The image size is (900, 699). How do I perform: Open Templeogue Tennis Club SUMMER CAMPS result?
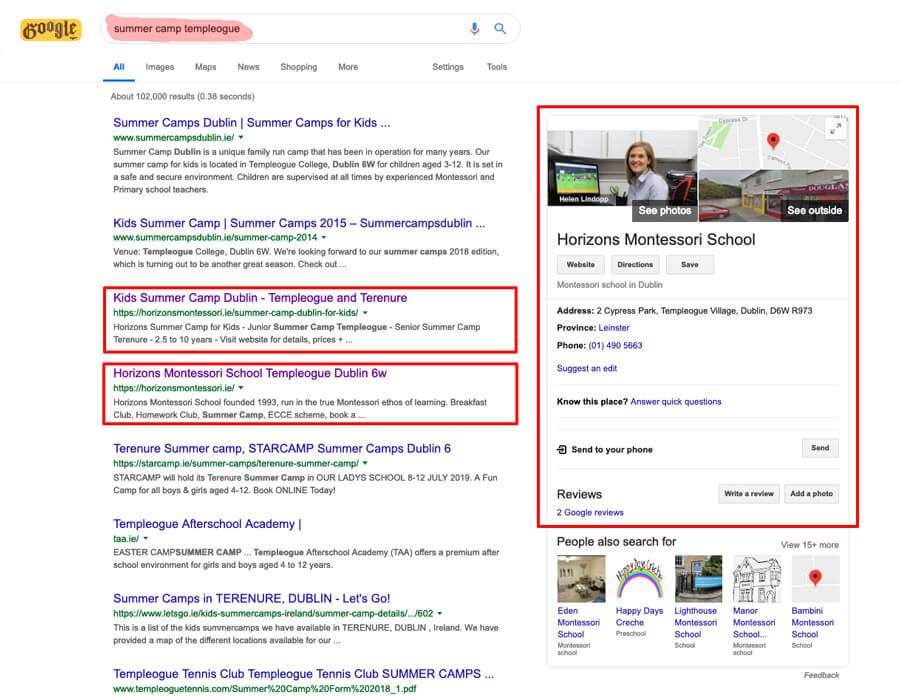click(x=303, y=674)
